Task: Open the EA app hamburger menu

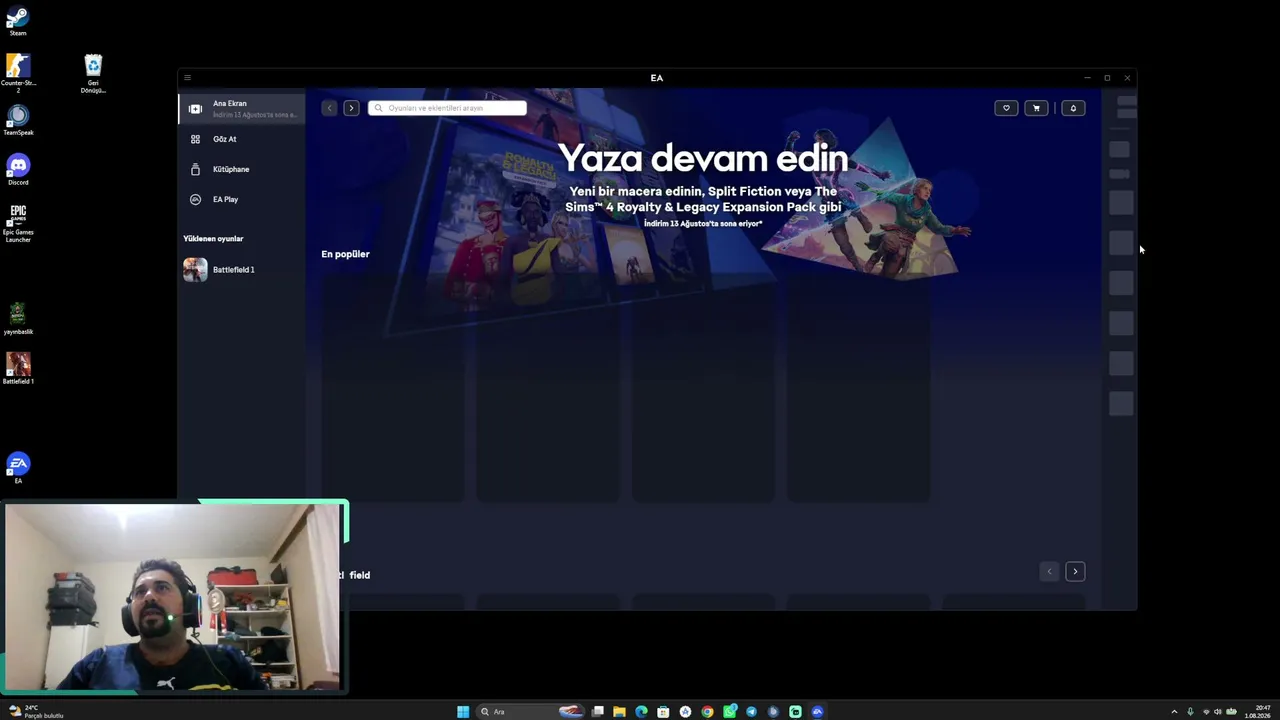Action: (187, 78)
